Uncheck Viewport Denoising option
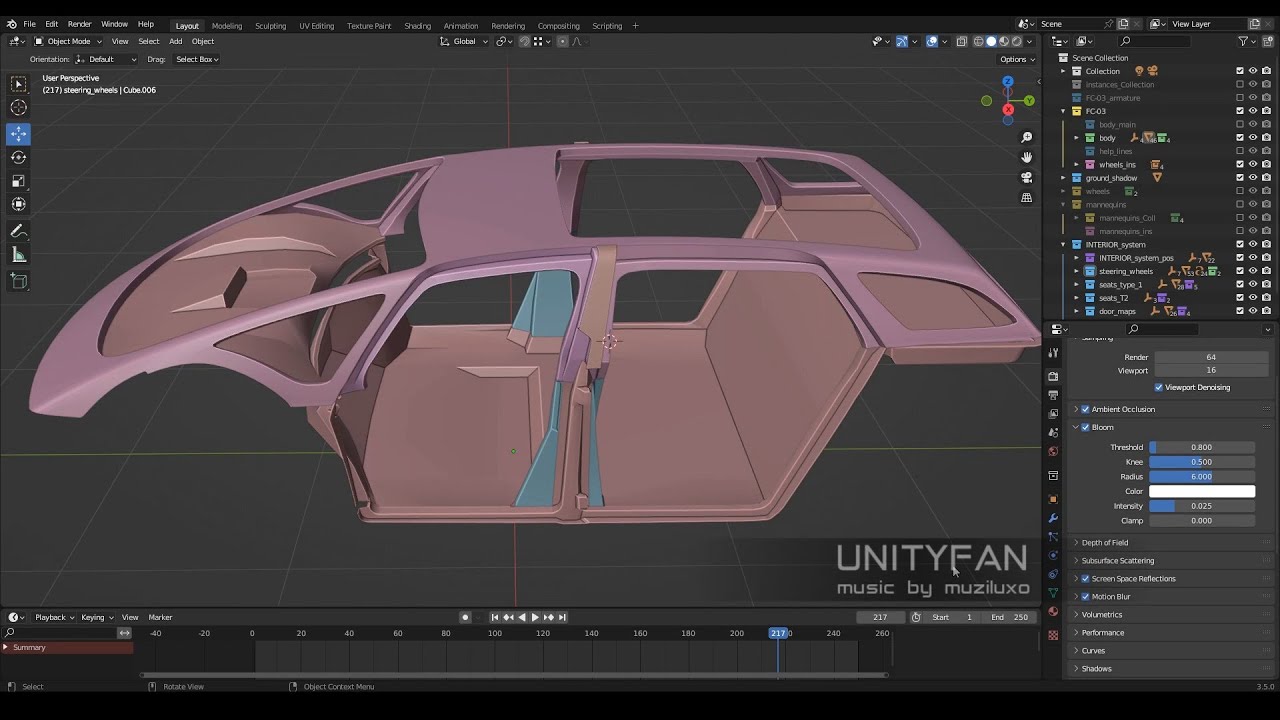The image size is (1280, 720). pos(1159,387)
